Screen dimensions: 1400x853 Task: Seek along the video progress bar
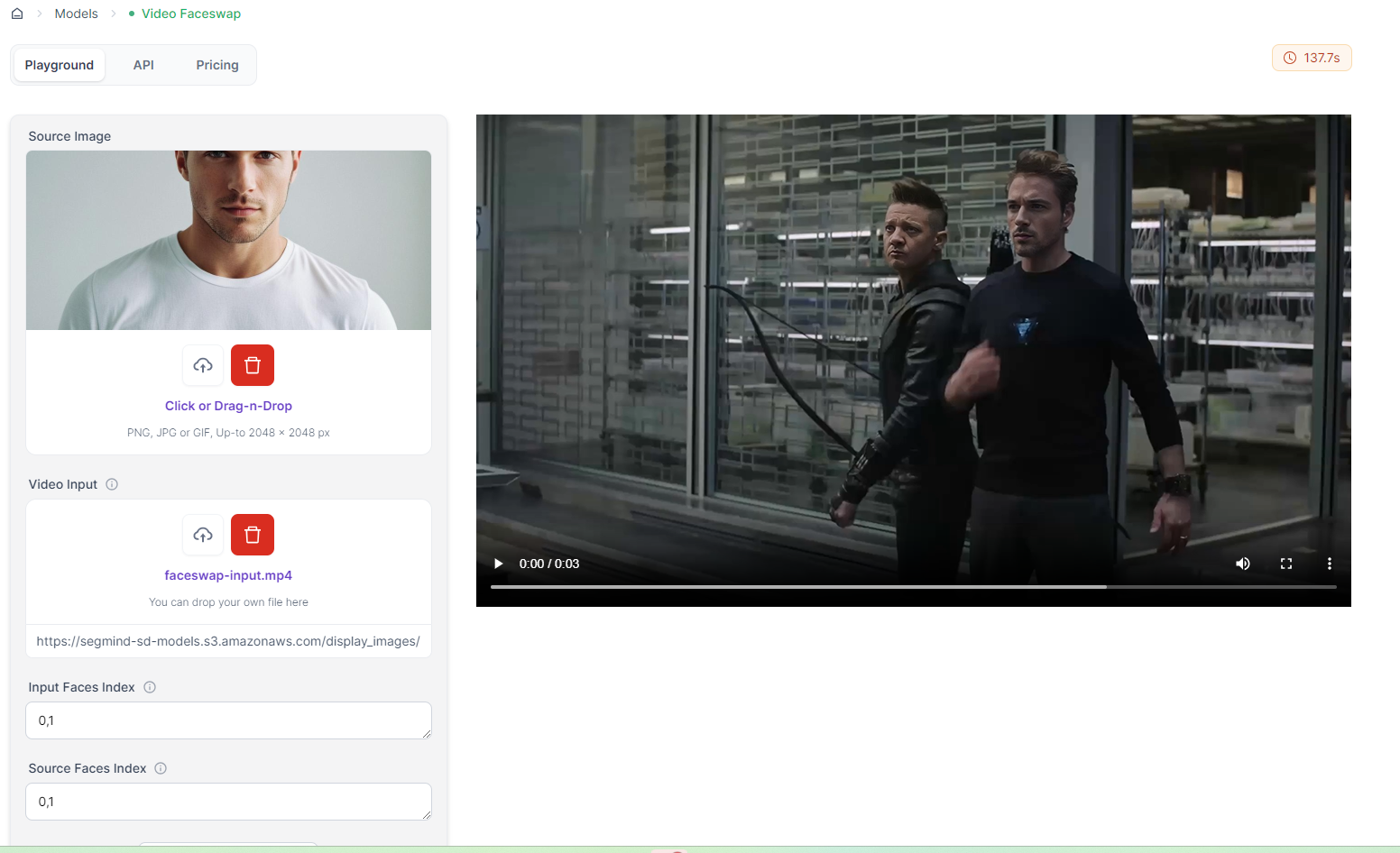pyautogui.click(x=914, y=587)
